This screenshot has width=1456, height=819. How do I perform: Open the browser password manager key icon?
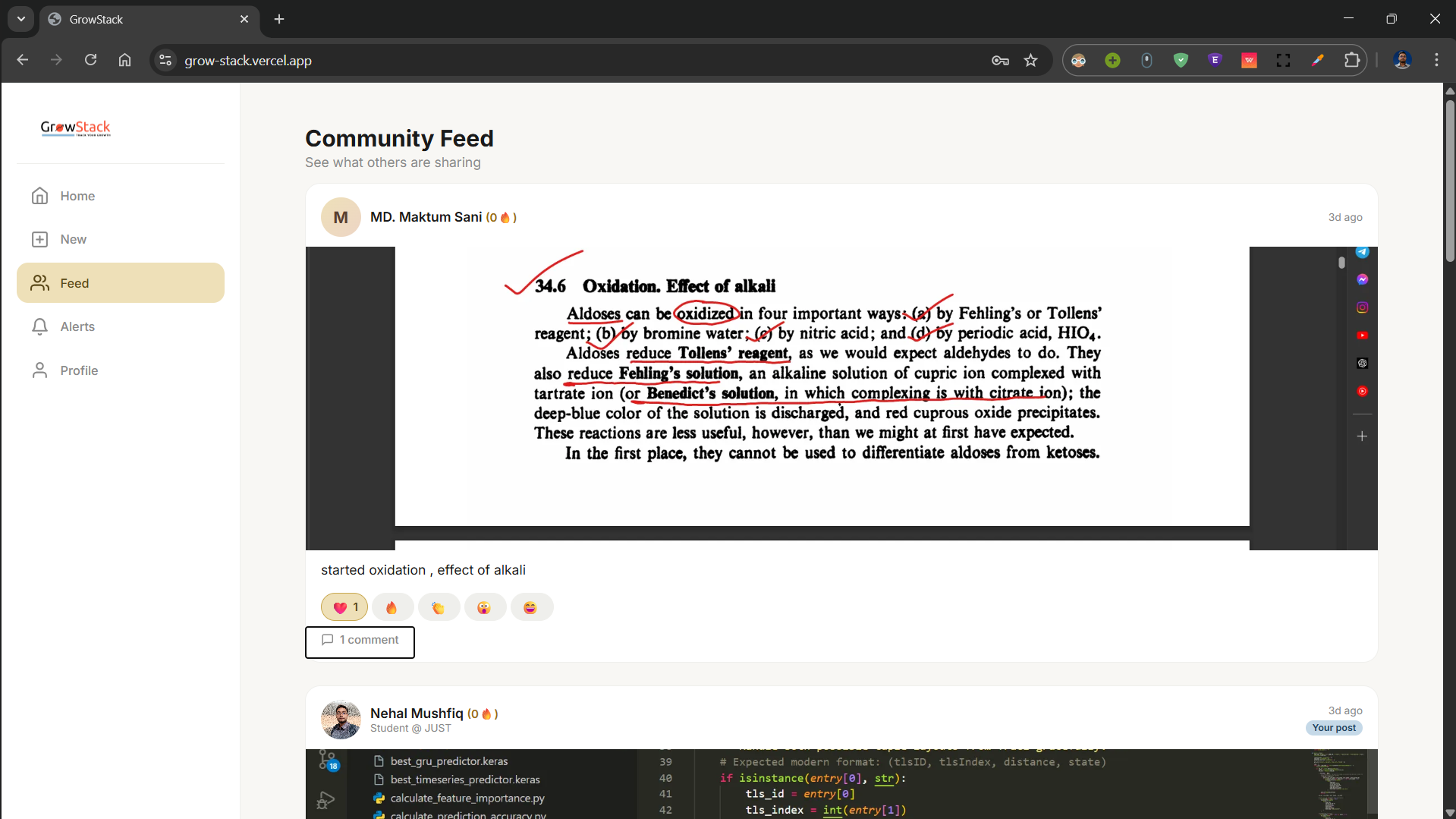coord(1000,60)
